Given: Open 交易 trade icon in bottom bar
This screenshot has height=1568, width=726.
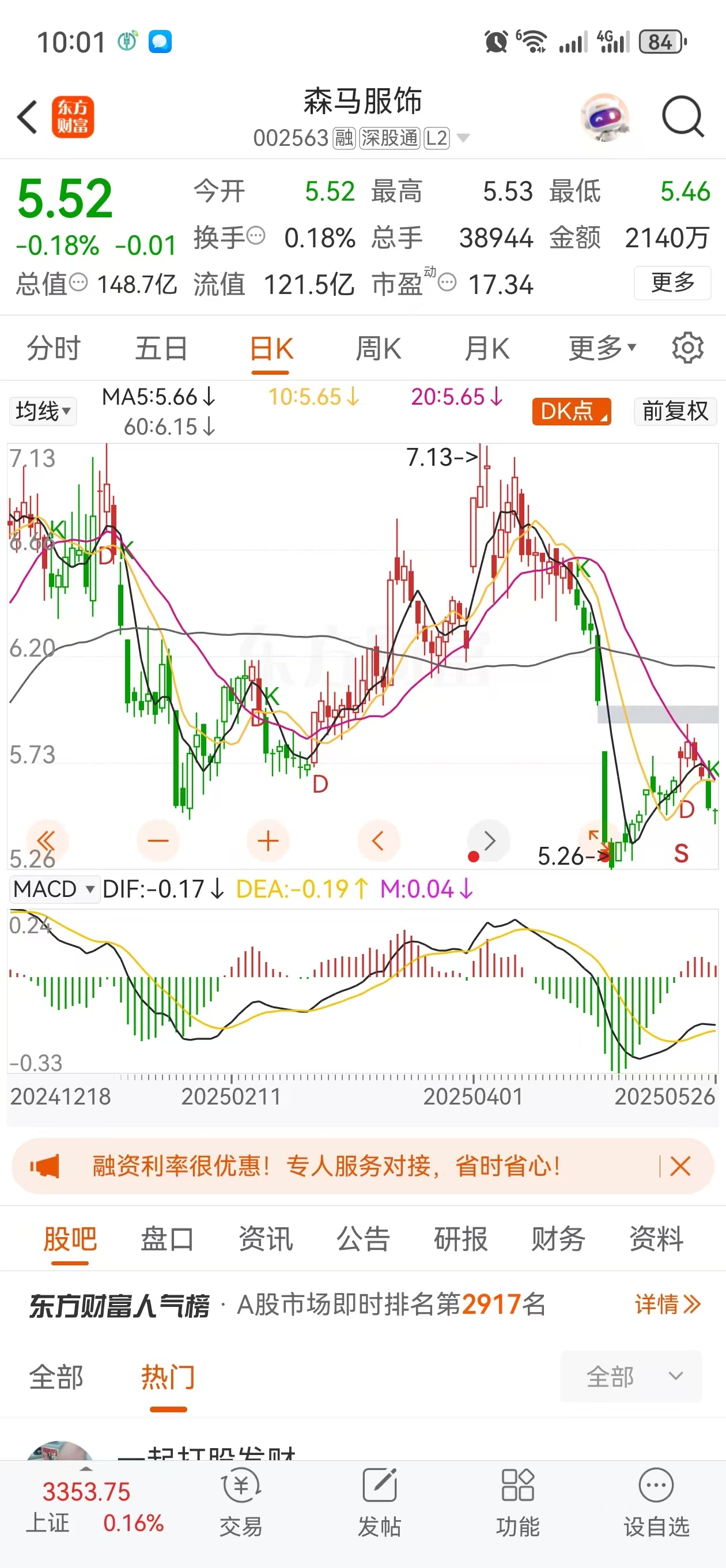Looking at the screenshot, I should pos(241,1502).
